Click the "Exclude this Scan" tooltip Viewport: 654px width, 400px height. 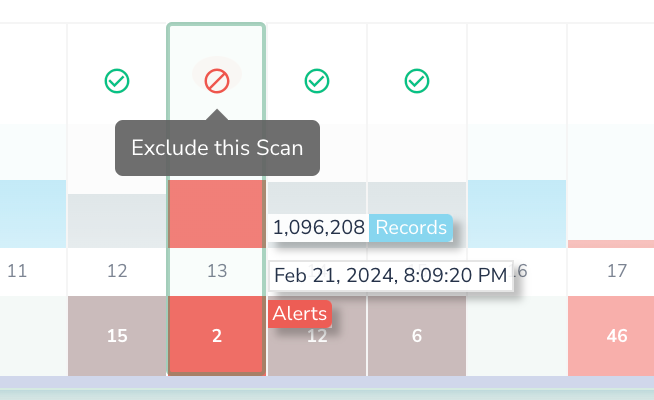[x=217, y=149]
